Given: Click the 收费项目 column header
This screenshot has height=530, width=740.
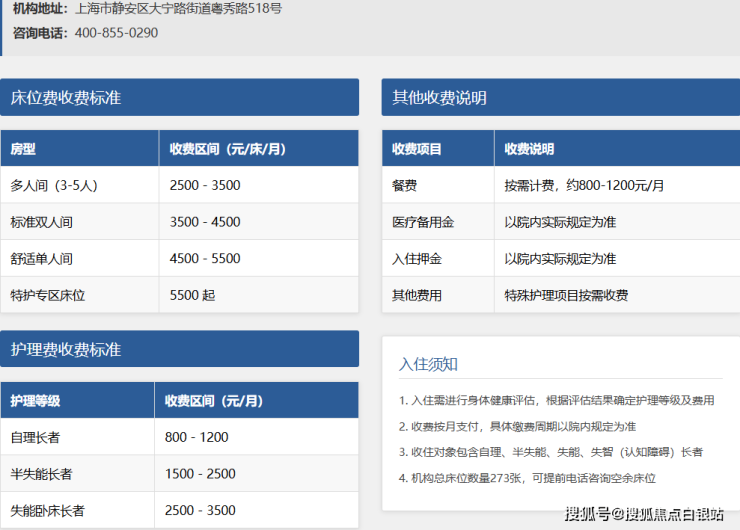Looking at the screenshot, I should tap(438, 149).
